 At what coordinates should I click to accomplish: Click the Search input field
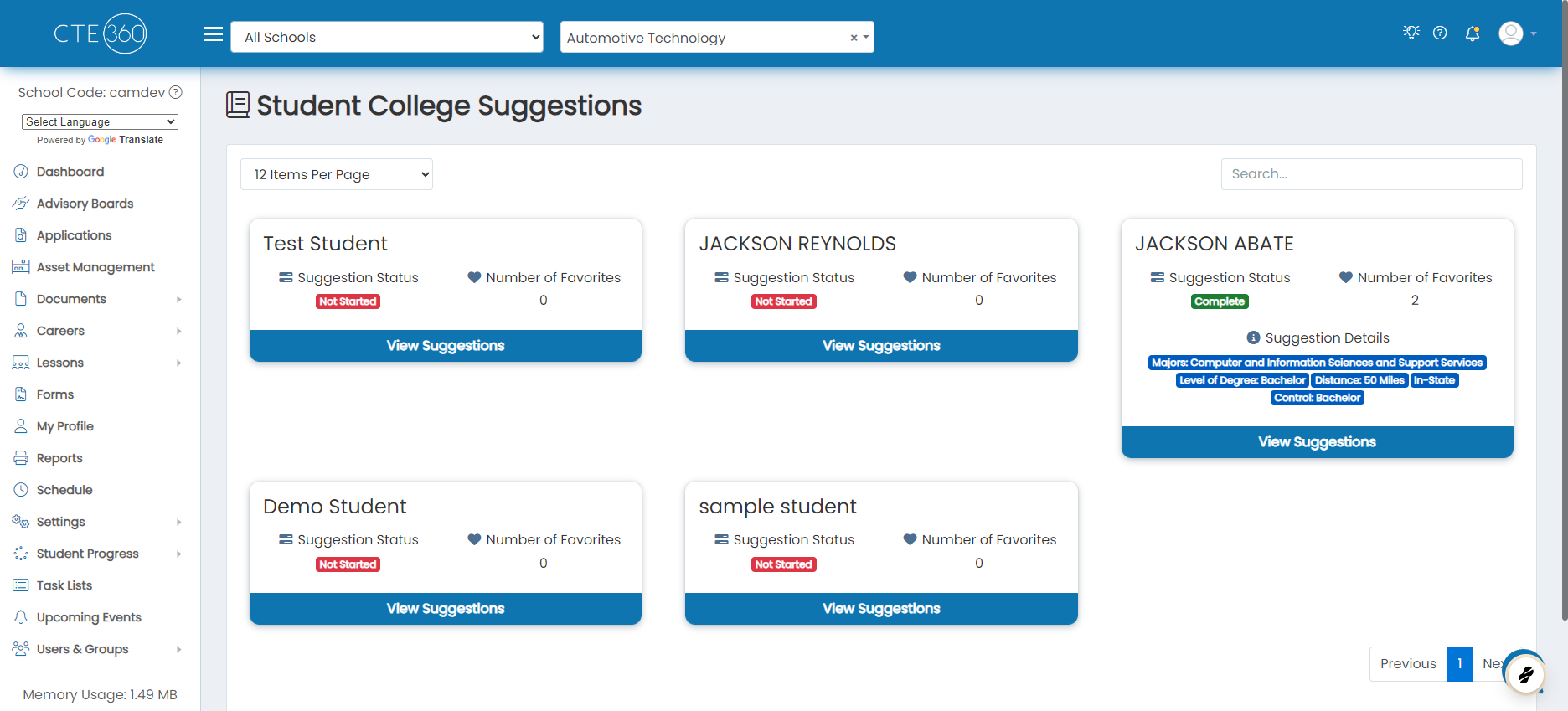click(x=1371, y=174)
